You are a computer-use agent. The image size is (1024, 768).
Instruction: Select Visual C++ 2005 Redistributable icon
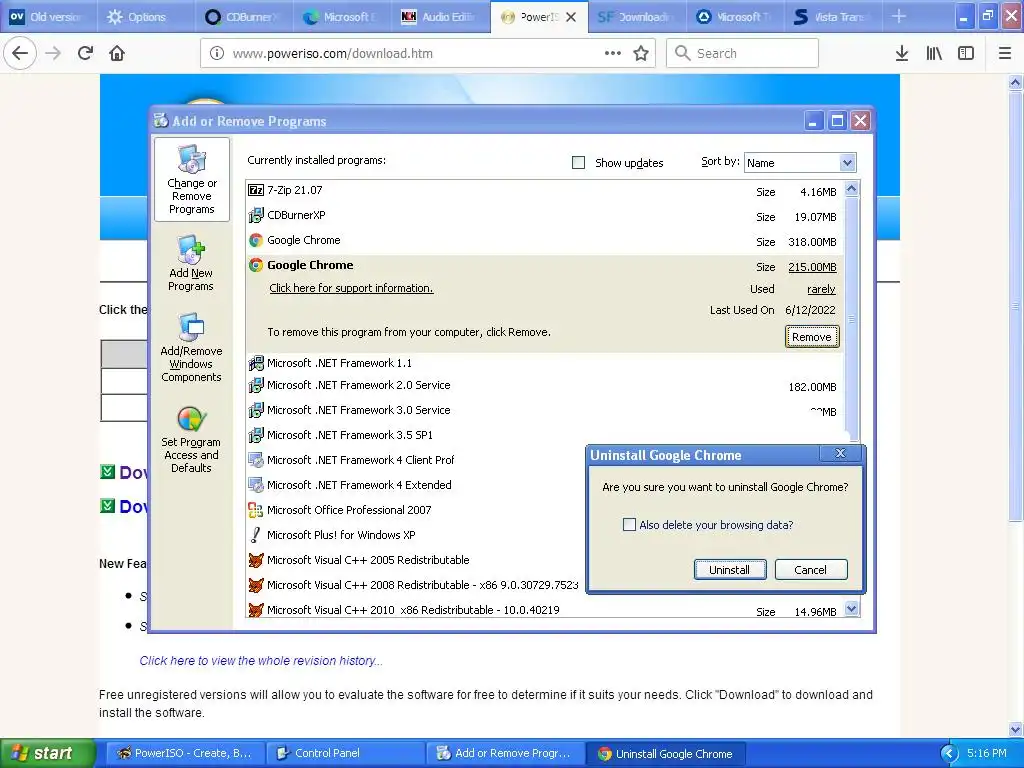(x=256, y=560)
